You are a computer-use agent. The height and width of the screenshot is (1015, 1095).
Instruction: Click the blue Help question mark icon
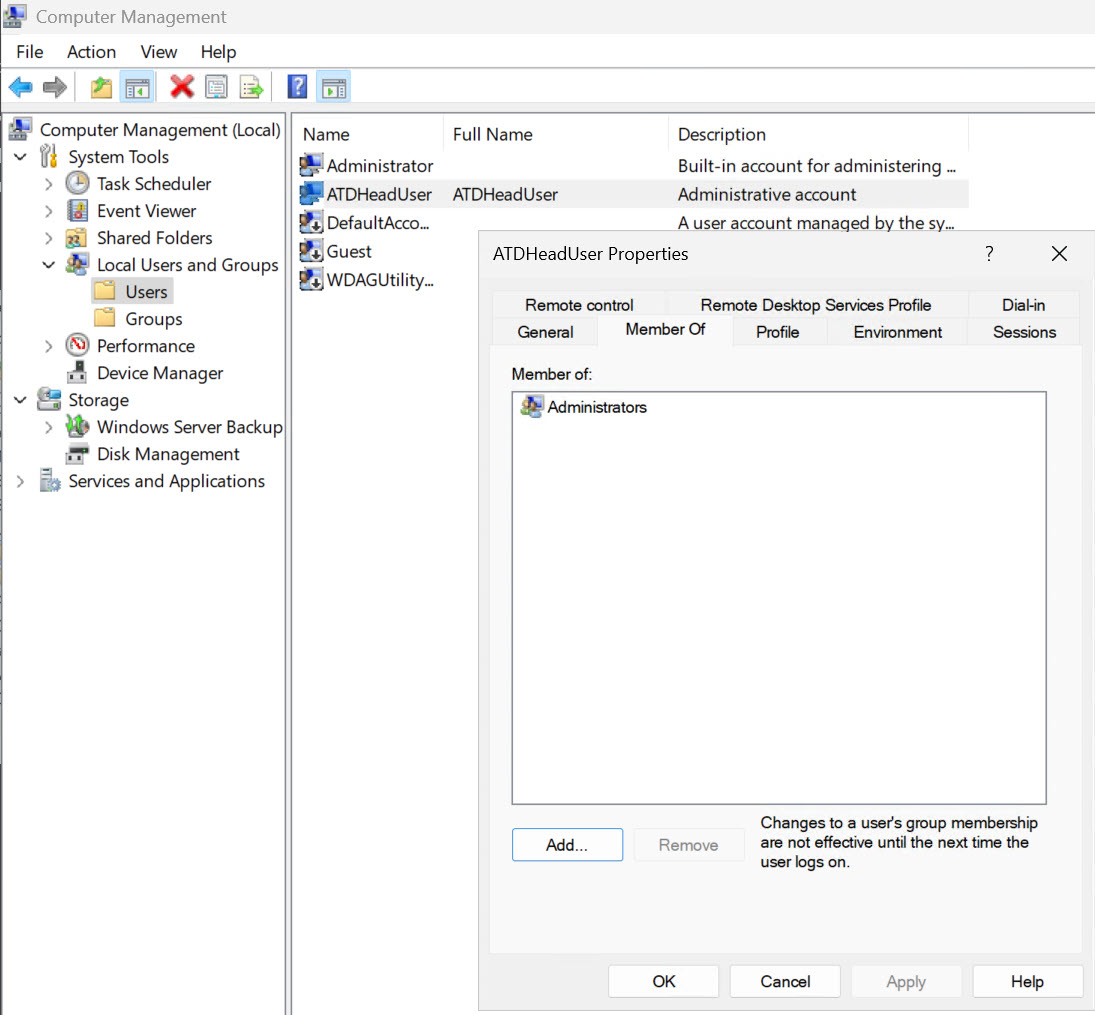(297, 87)
